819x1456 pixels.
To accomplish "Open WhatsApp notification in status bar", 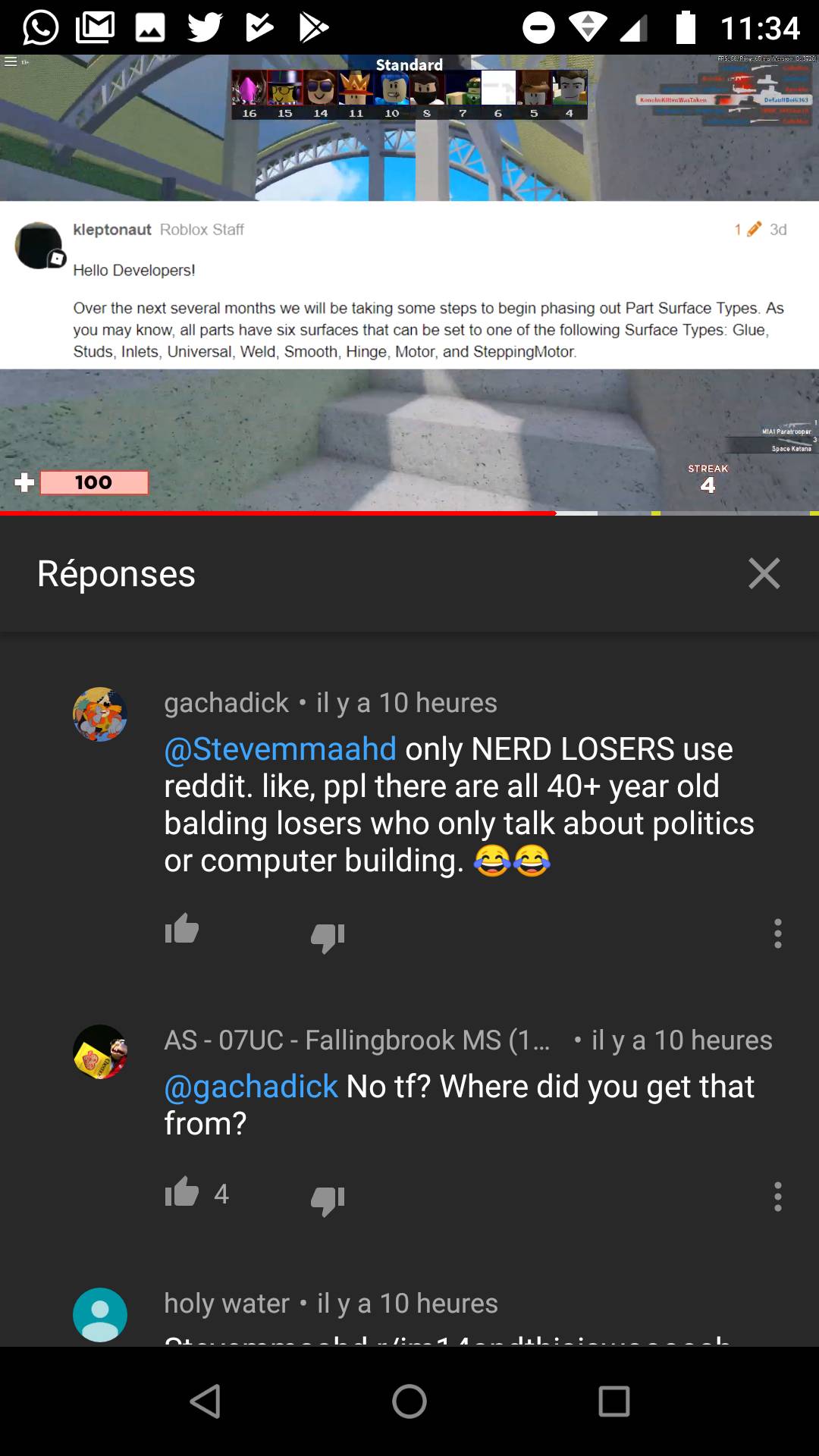I will tap(41, 28).
